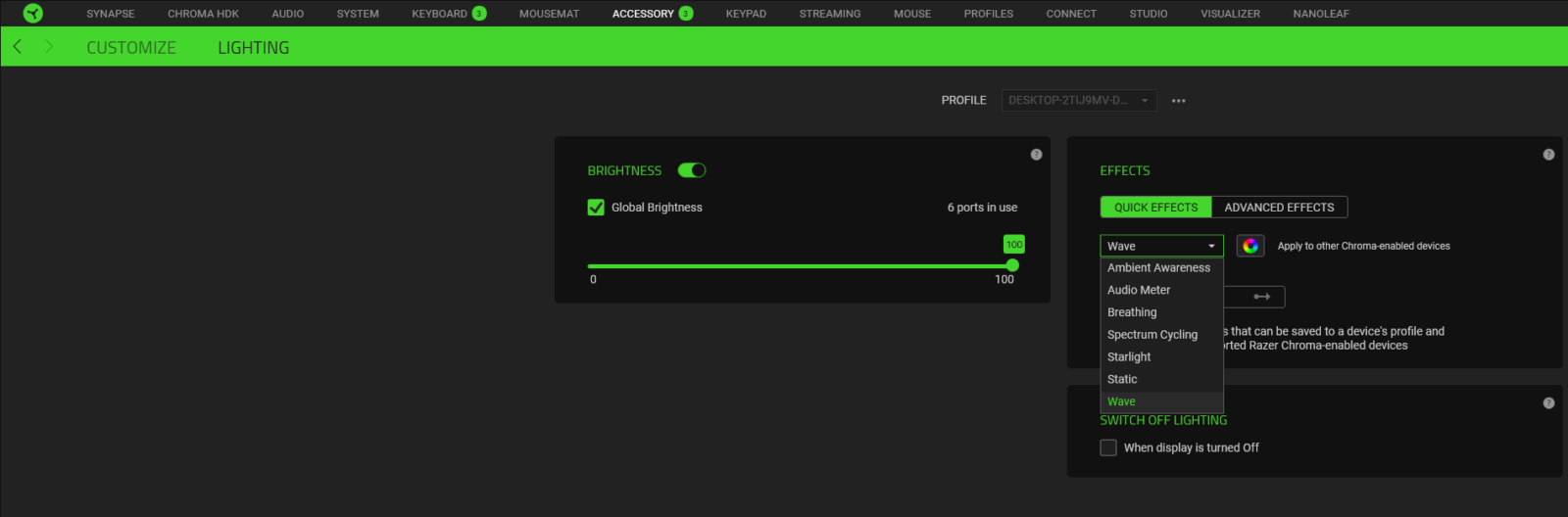Go to the Mousemat tab
The image size is (1568, 517).
tap(549, 14)
